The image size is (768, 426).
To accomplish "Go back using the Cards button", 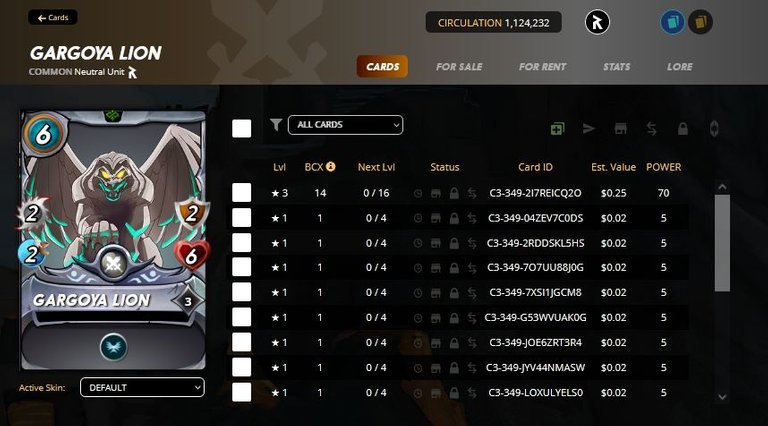I will [x=52, y=18].
